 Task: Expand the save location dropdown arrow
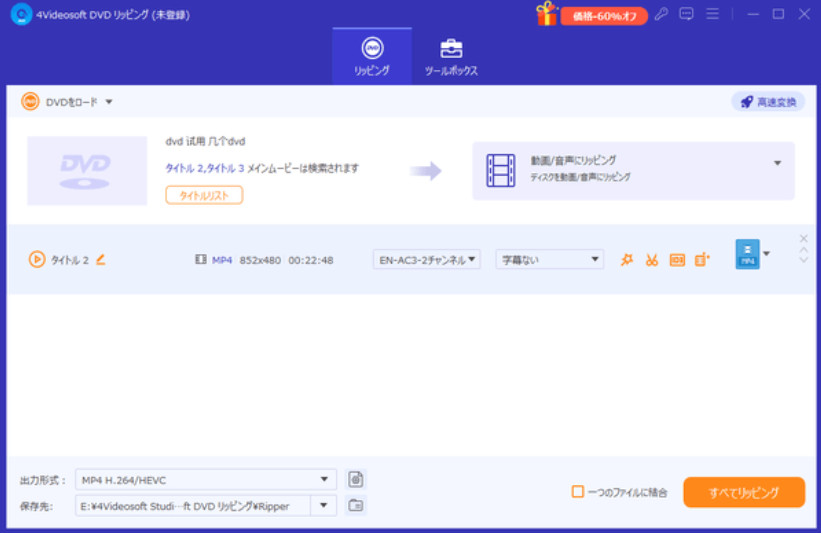pyautogui.click(x=324, y=506)
